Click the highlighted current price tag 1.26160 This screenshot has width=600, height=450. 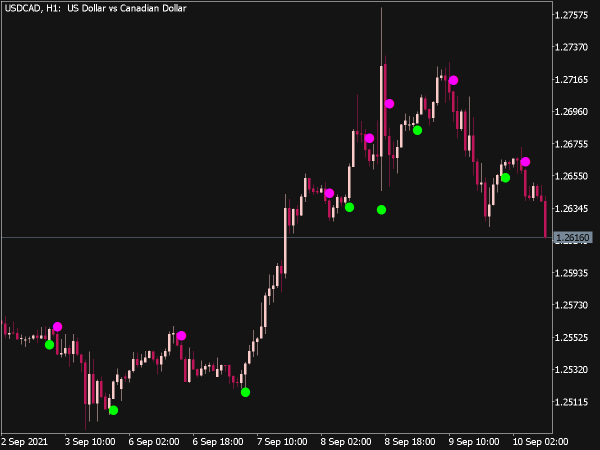(573, 238)
